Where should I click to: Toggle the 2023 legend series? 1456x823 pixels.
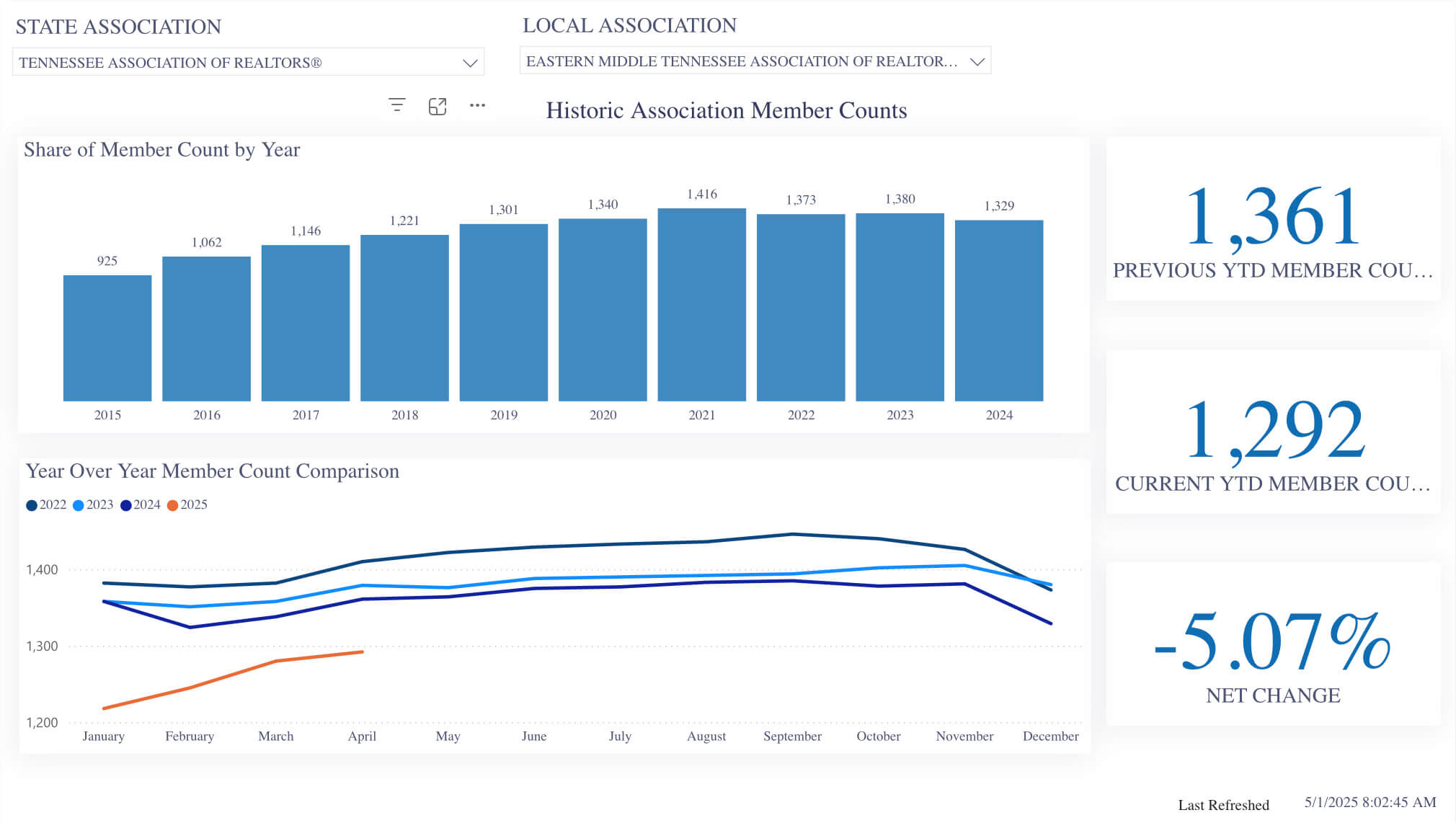tap(93, 504)
